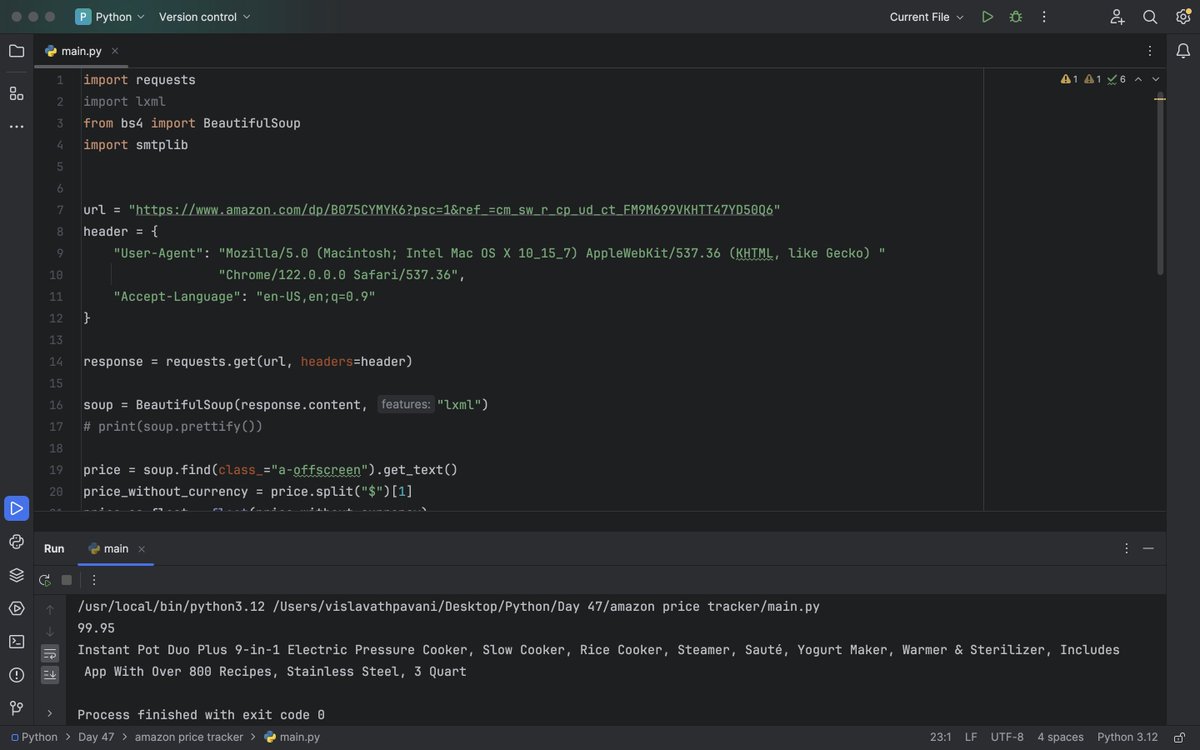
Task: Select the main run tab
Action: click(x=116, y=548)
